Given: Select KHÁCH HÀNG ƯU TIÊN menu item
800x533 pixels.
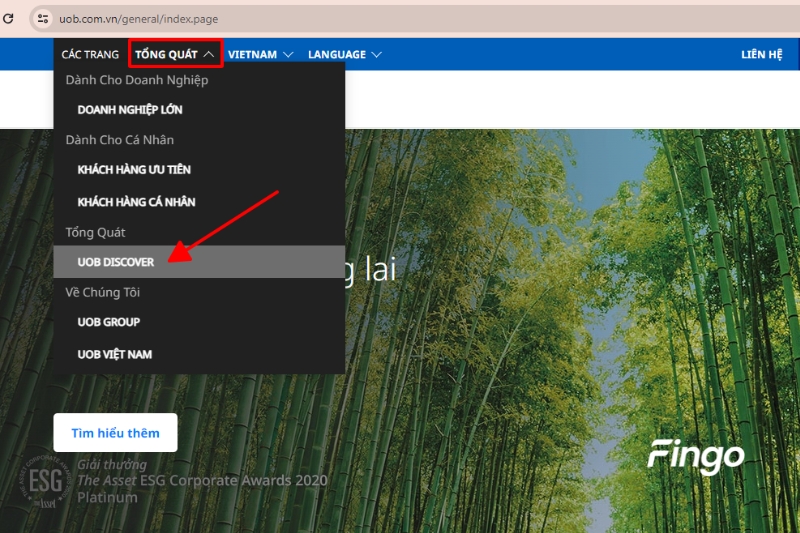Looking at the screenshot, I should (199, 170).
